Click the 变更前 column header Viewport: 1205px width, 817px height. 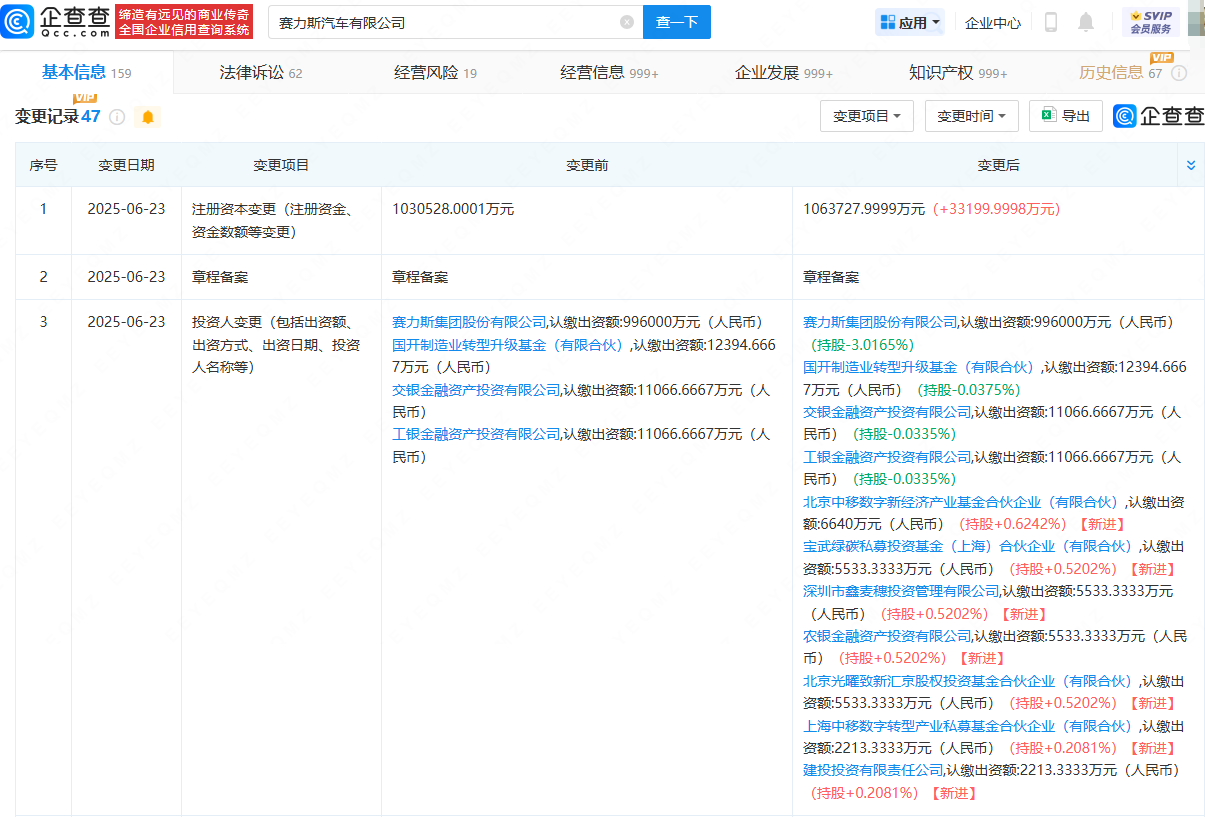587,165
